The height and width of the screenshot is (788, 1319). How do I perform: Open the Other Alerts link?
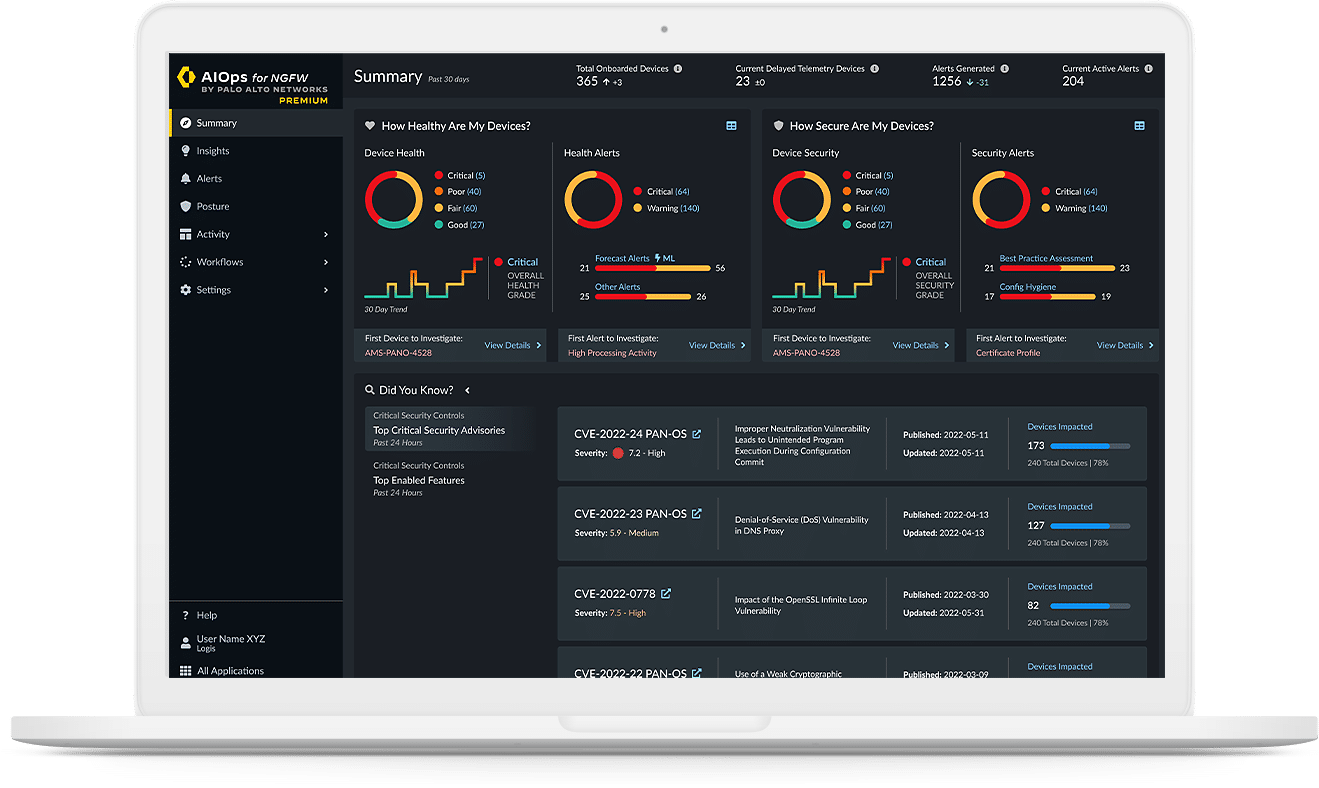(x=617, y=287)
